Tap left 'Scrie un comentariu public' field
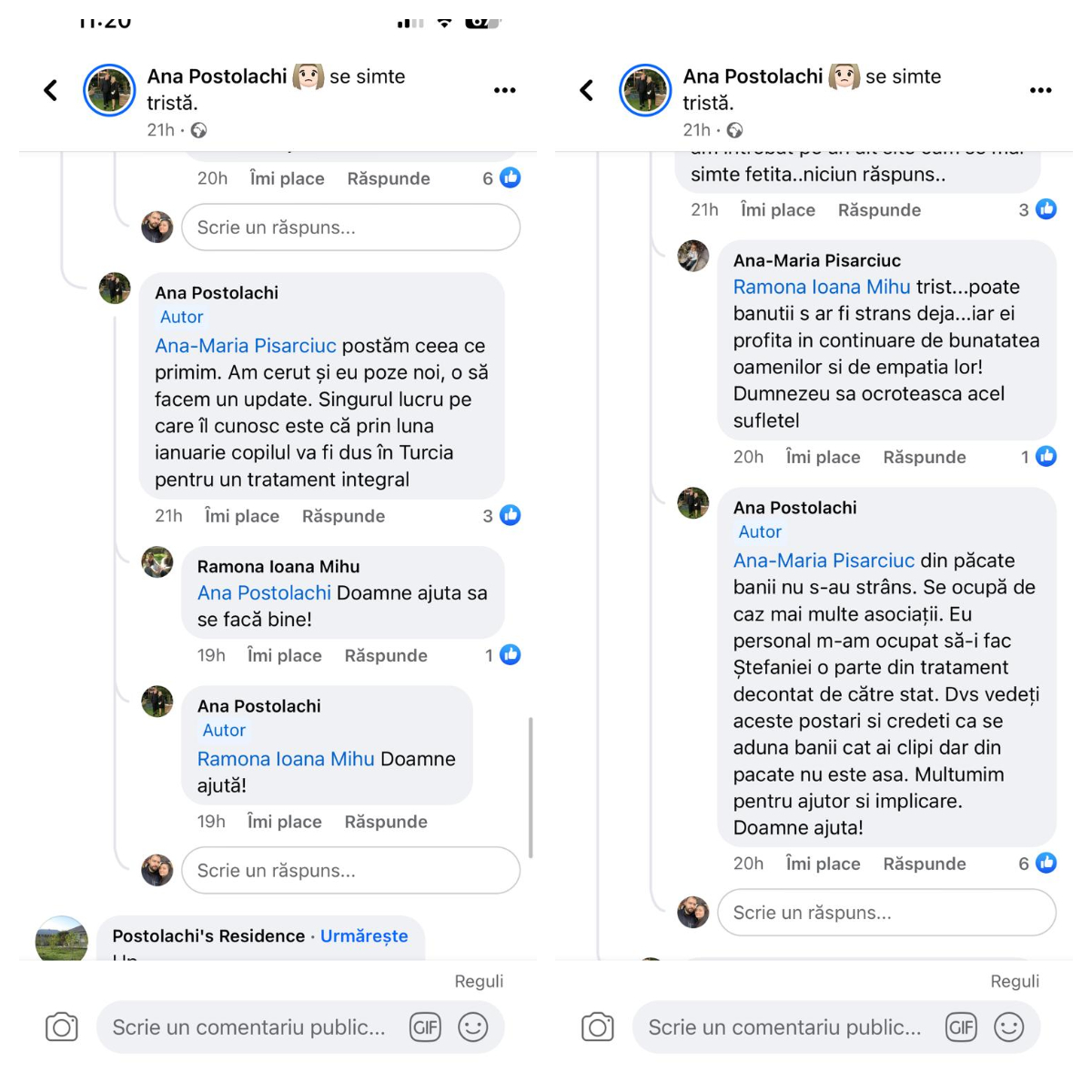Screen dimensions: 1092x1092 coord(248,1027)
